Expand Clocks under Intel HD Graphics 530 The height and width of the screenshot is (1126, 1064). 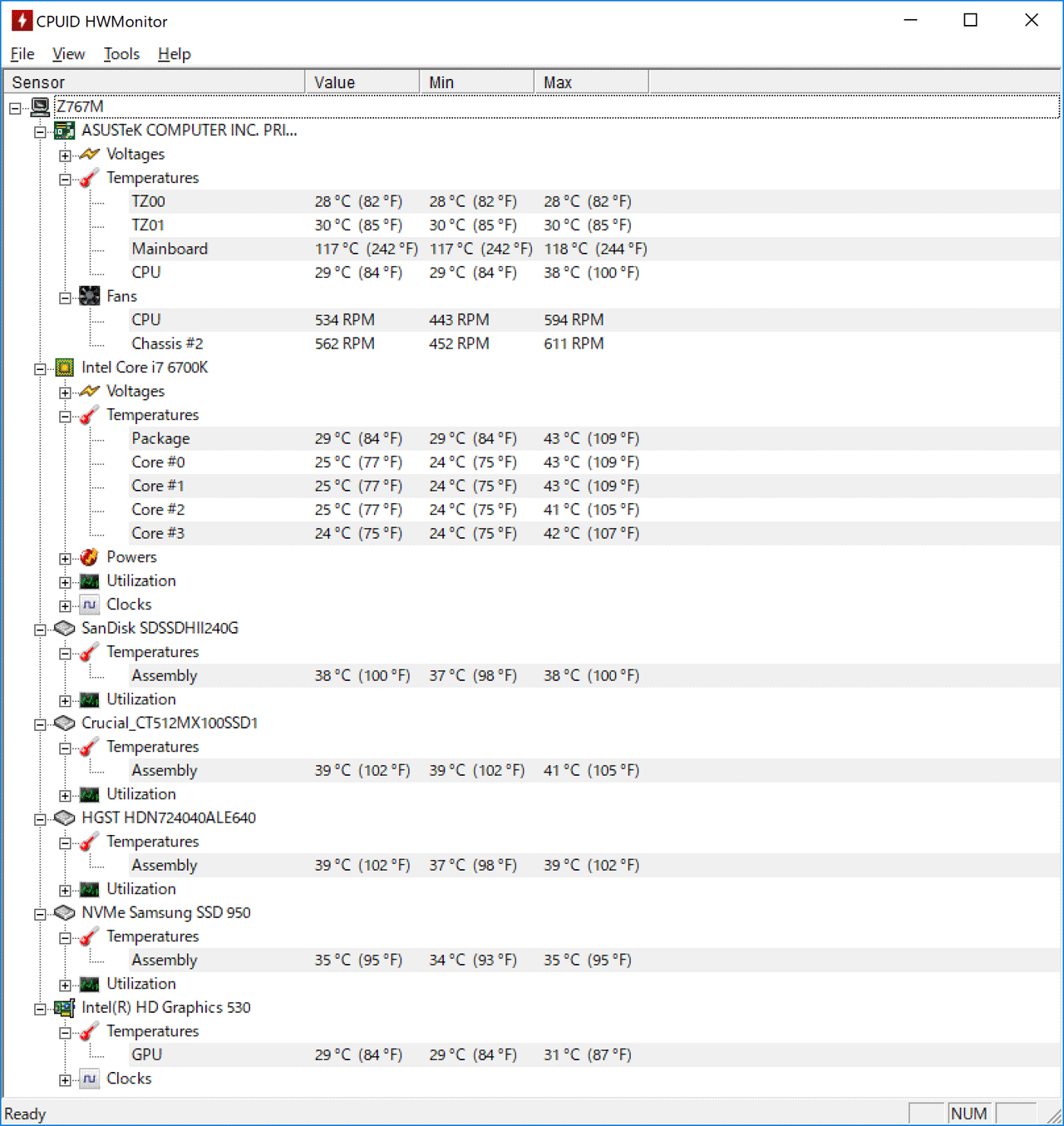(x=65, y=1079)
